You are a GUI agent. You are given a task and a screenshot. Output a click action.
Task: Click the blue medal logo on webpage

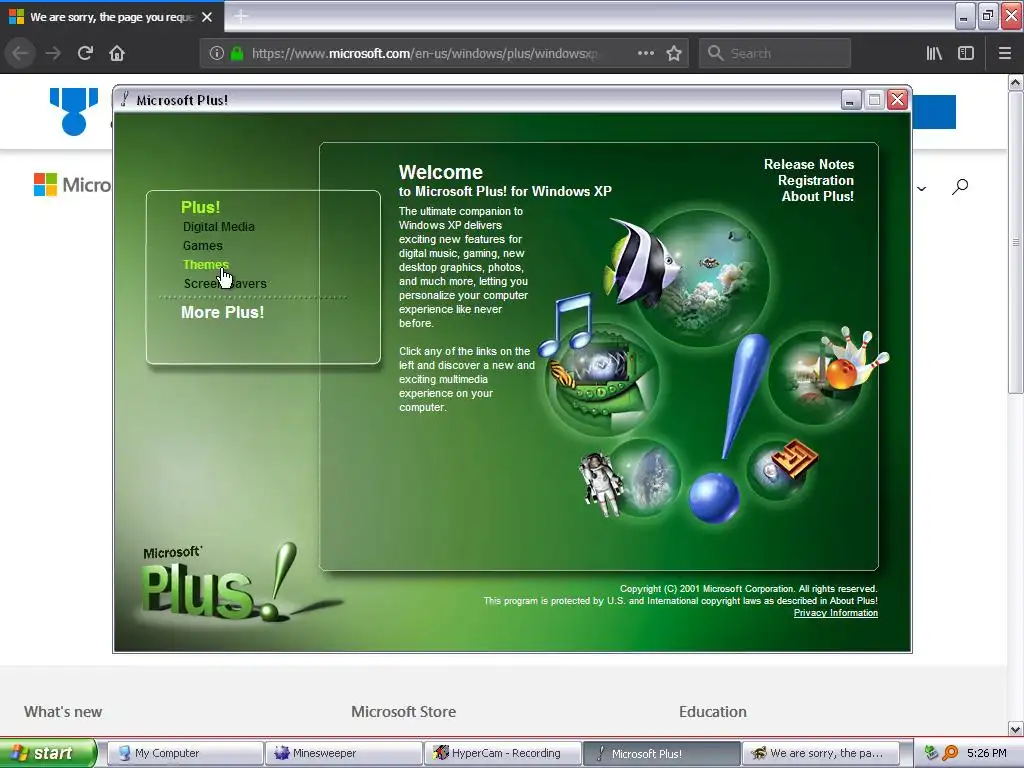coord(74,112)
